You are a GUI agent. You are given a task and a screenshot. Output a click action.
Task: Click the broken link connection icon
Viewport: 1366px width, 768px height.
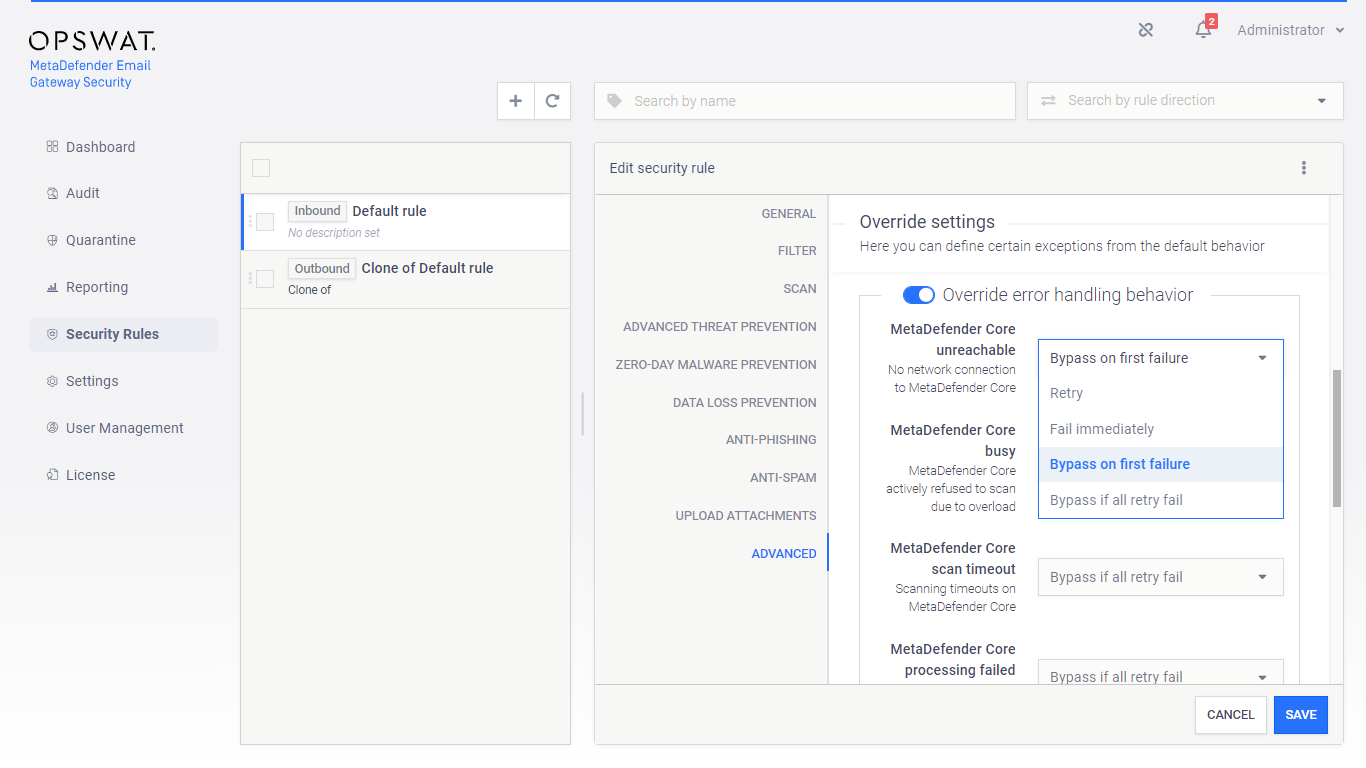(1146, 30)
